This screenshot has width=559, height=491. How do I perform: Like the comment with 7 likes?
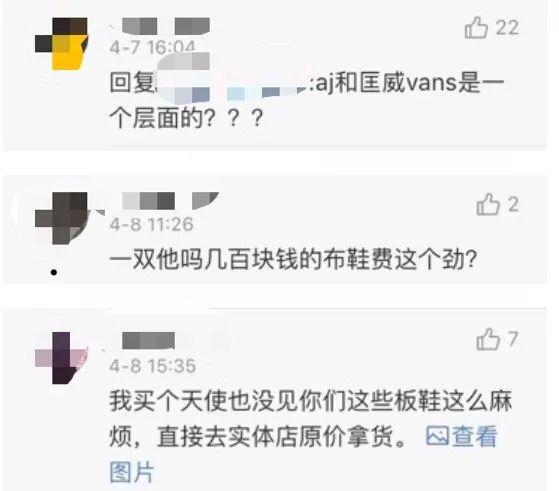pyautogui.click(x=488, y=339)
